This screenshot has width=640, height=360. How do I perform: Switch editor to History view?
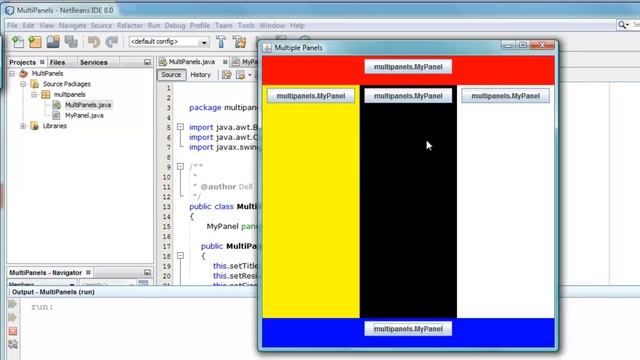[x=200, y=75]
